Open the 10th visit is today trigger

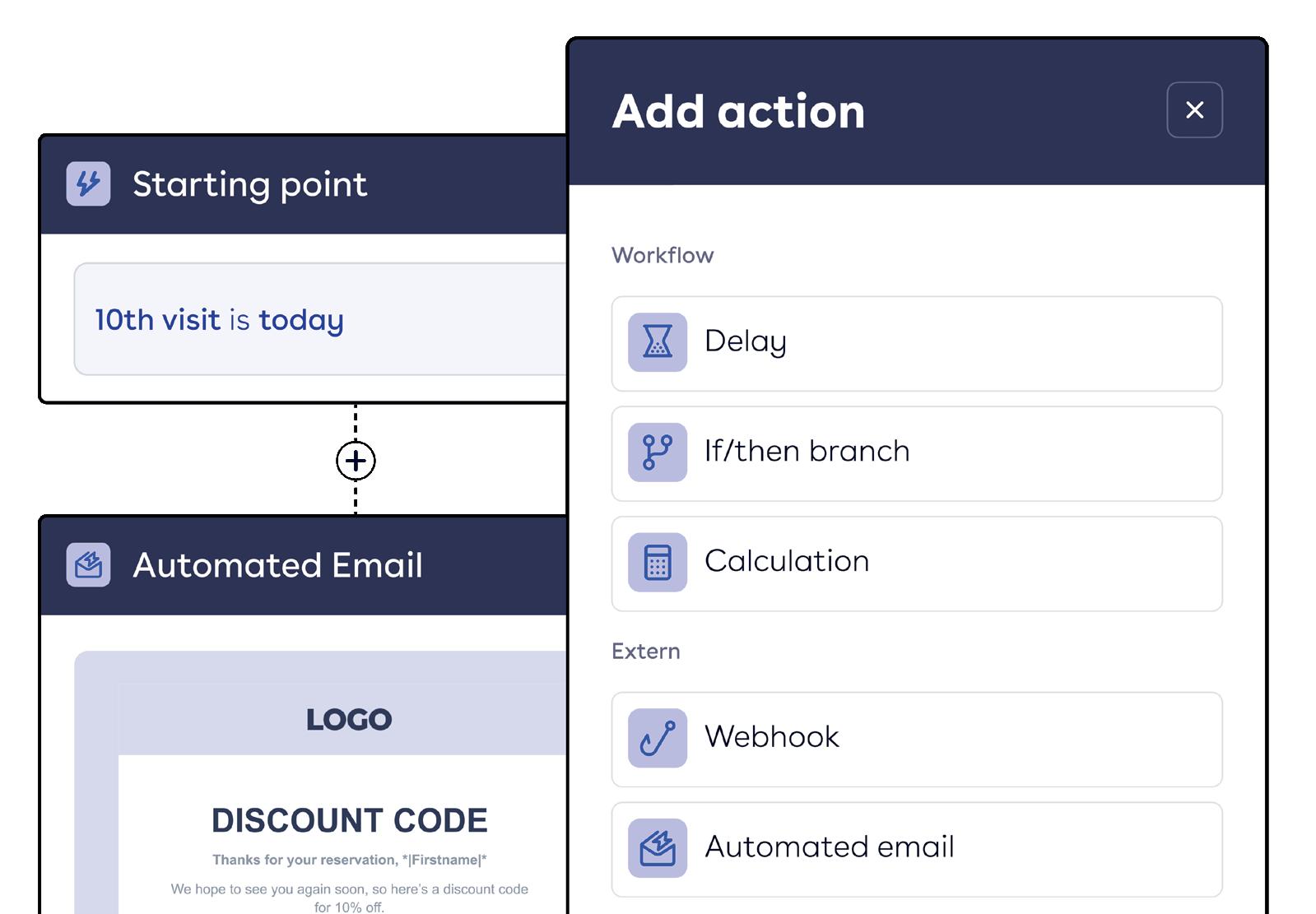(x=219, y=320)
